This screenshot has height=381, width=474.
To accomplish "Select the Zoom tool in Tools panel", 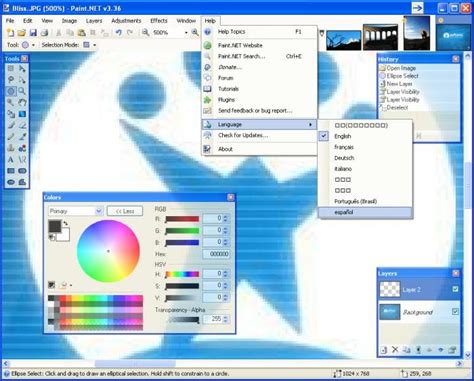I will (x=22, y=91).
